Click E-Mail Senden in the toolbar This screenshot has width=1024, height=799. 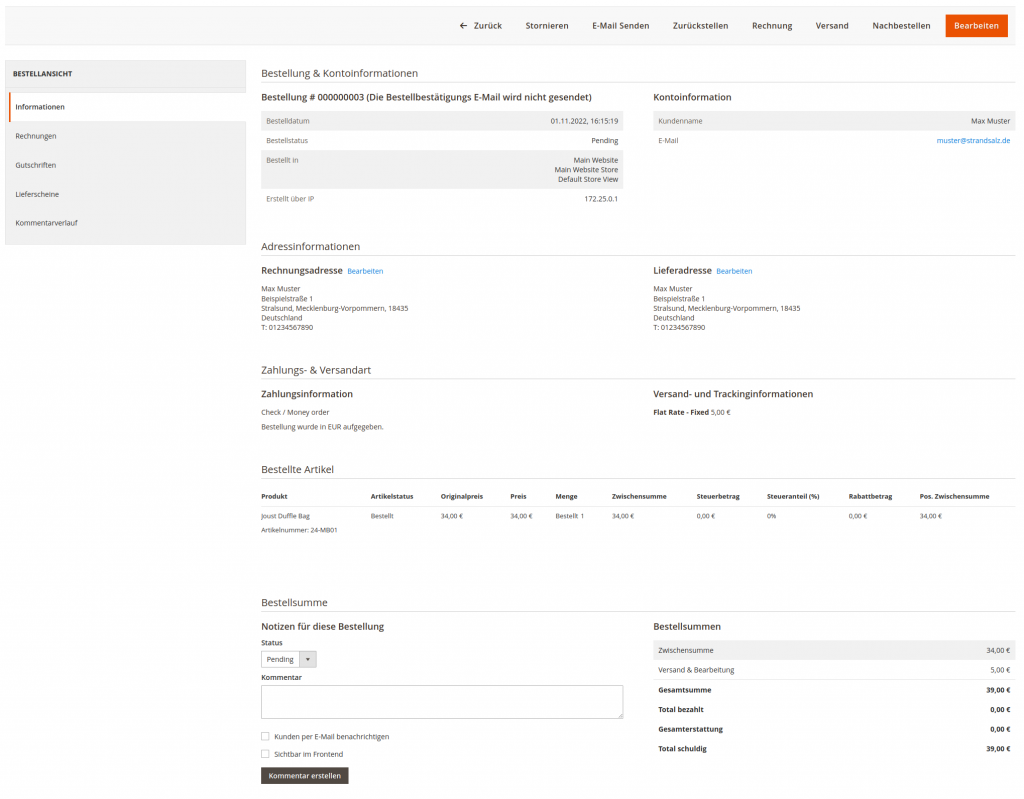pyautogui.click(x=620, y=26)
